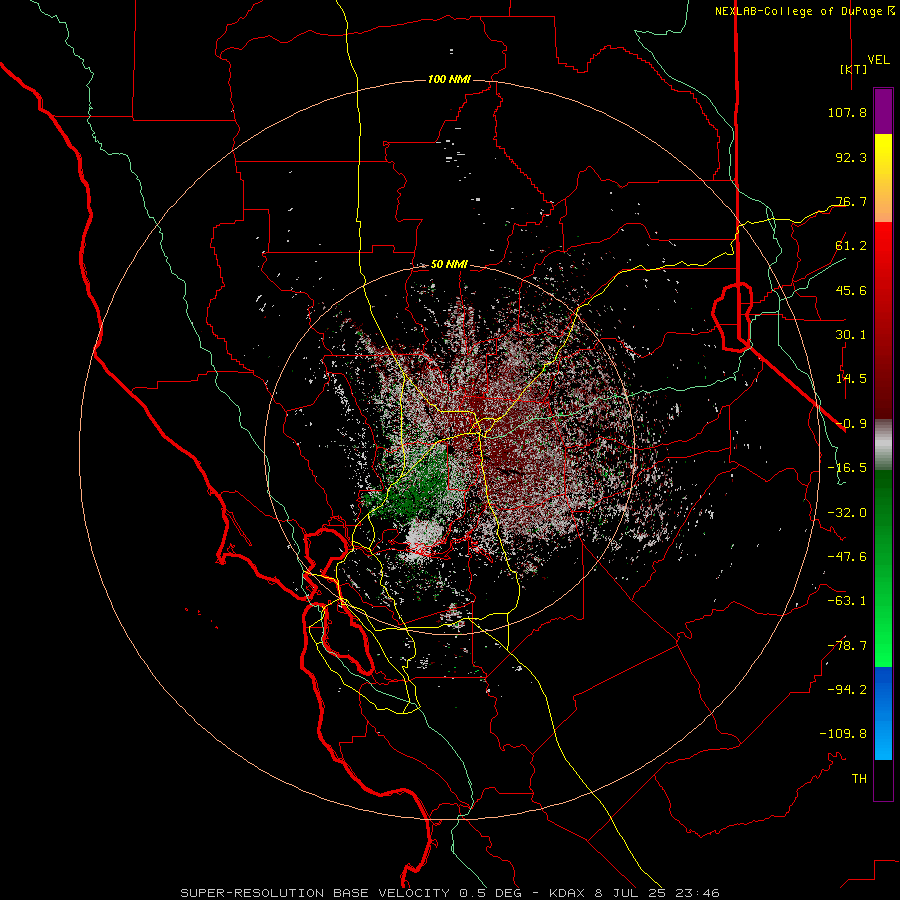Pick the black TH segment of the color bar
Screen dimensions: 900x900
tap(883, 779)
